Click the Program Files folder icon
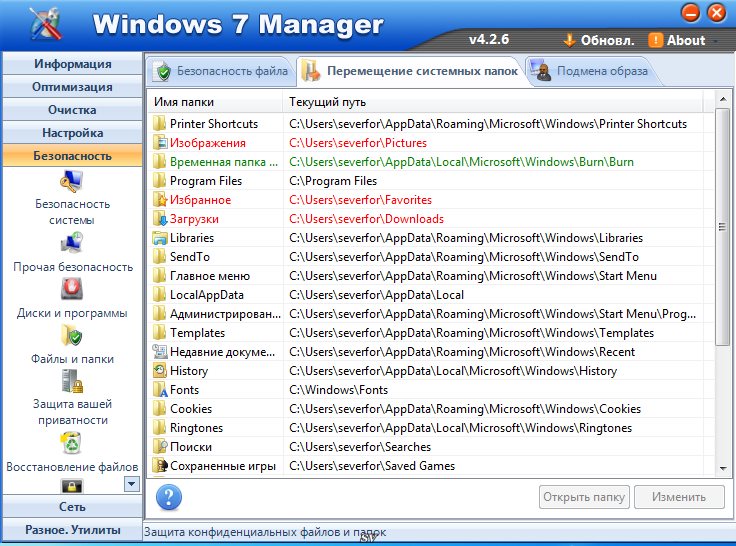736x546 pixels. point(160,181)
